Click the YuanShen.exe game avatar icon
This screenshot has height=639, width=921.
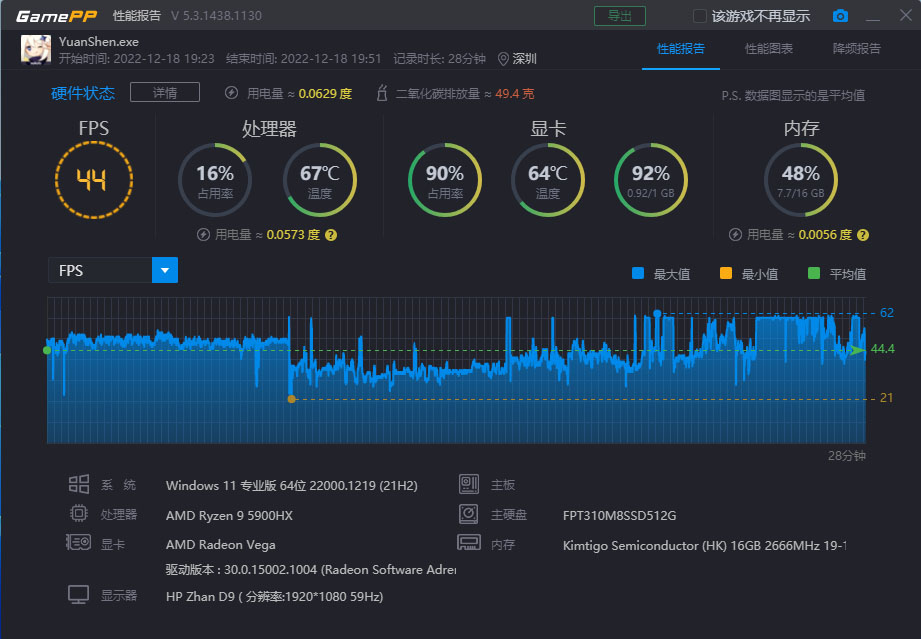pyautogui.click(x=36, y=49)
